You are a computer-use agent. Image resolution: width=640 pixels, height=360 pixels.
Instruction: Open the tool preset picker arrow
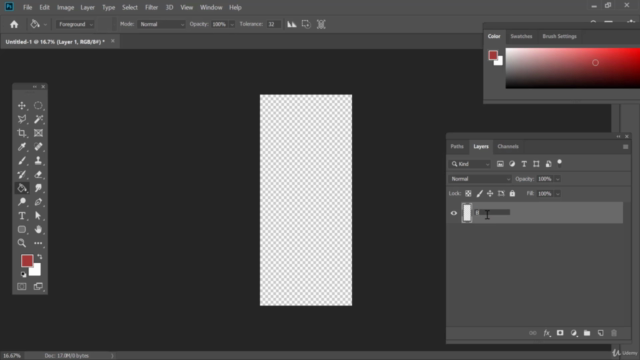tap(45, 25)
